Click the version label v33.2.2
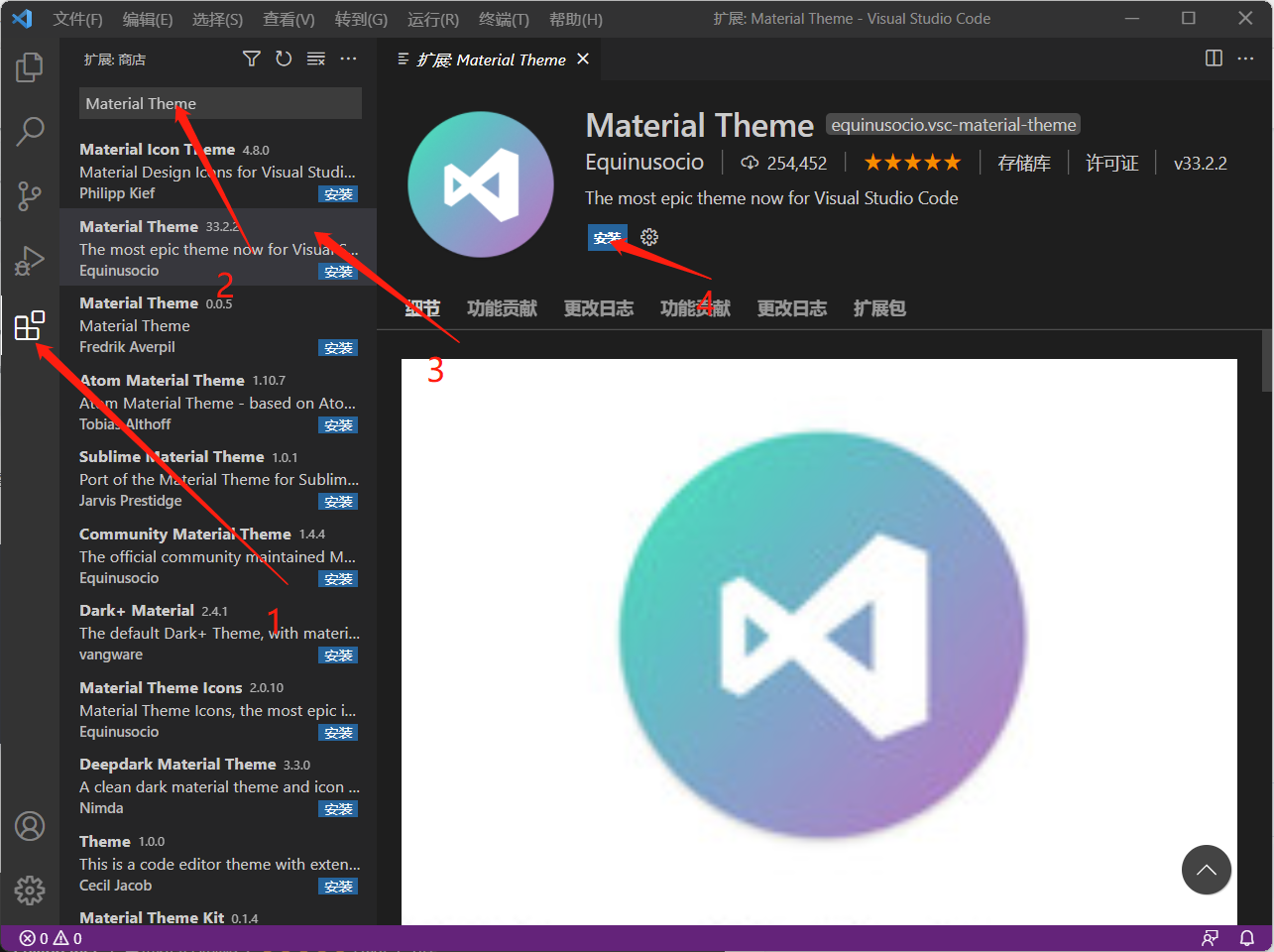The height and width of the screenshot is (952, 1274). click(x=1201, y=163)
